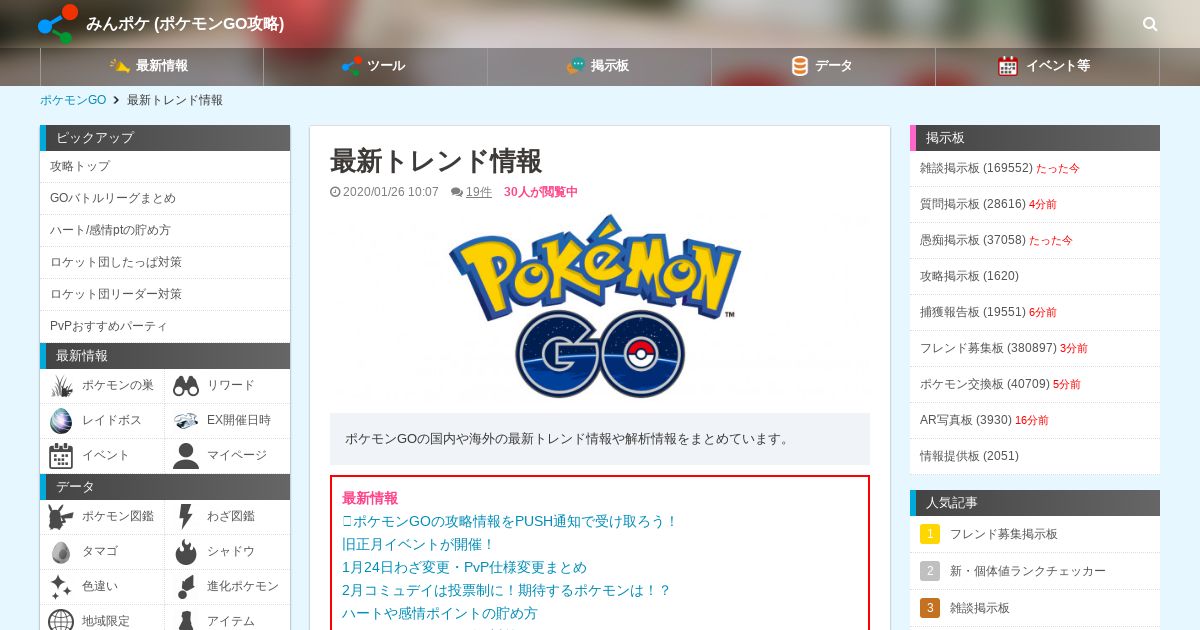
Task: Open the みんポケ (ポケモンGO攻略) site title
Action: point(185,24)
